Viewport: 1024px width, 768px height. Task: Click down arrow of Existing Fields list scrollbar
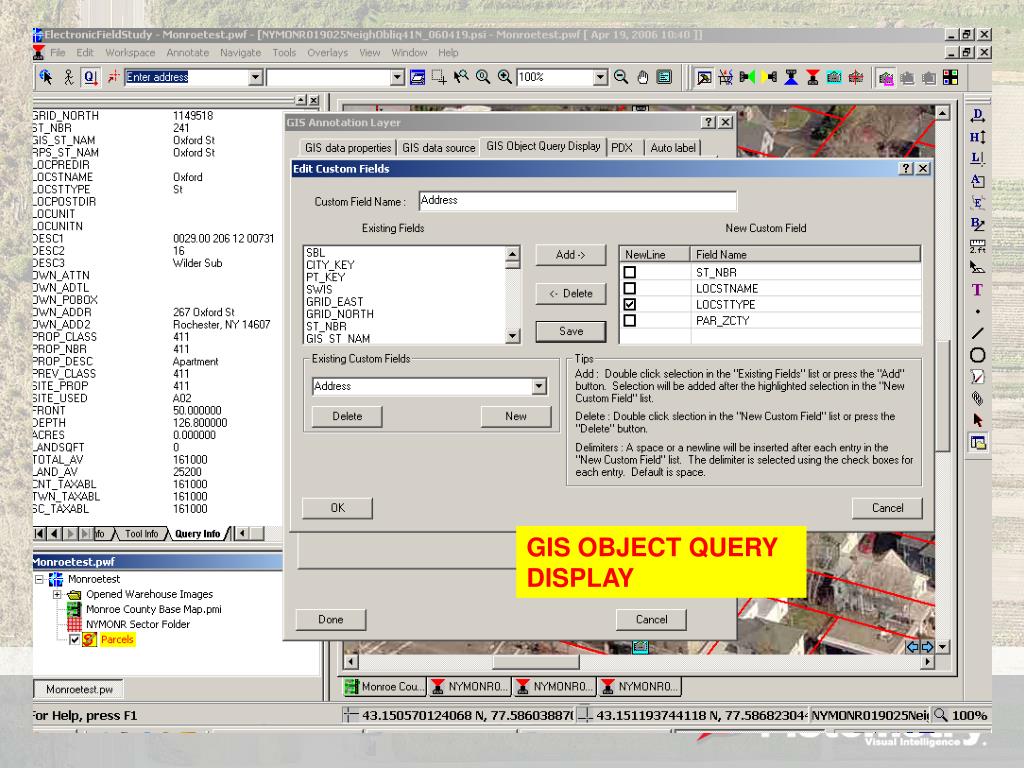tap(513, 336)
